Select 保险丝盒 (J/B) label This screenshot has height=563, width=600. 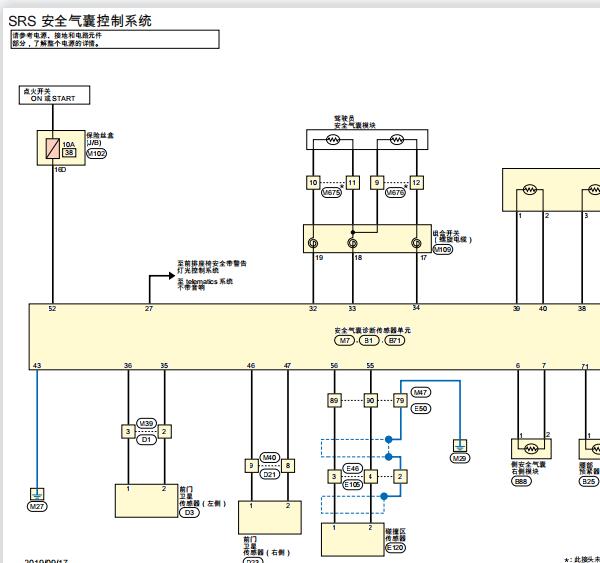click(x=99, y=139)
